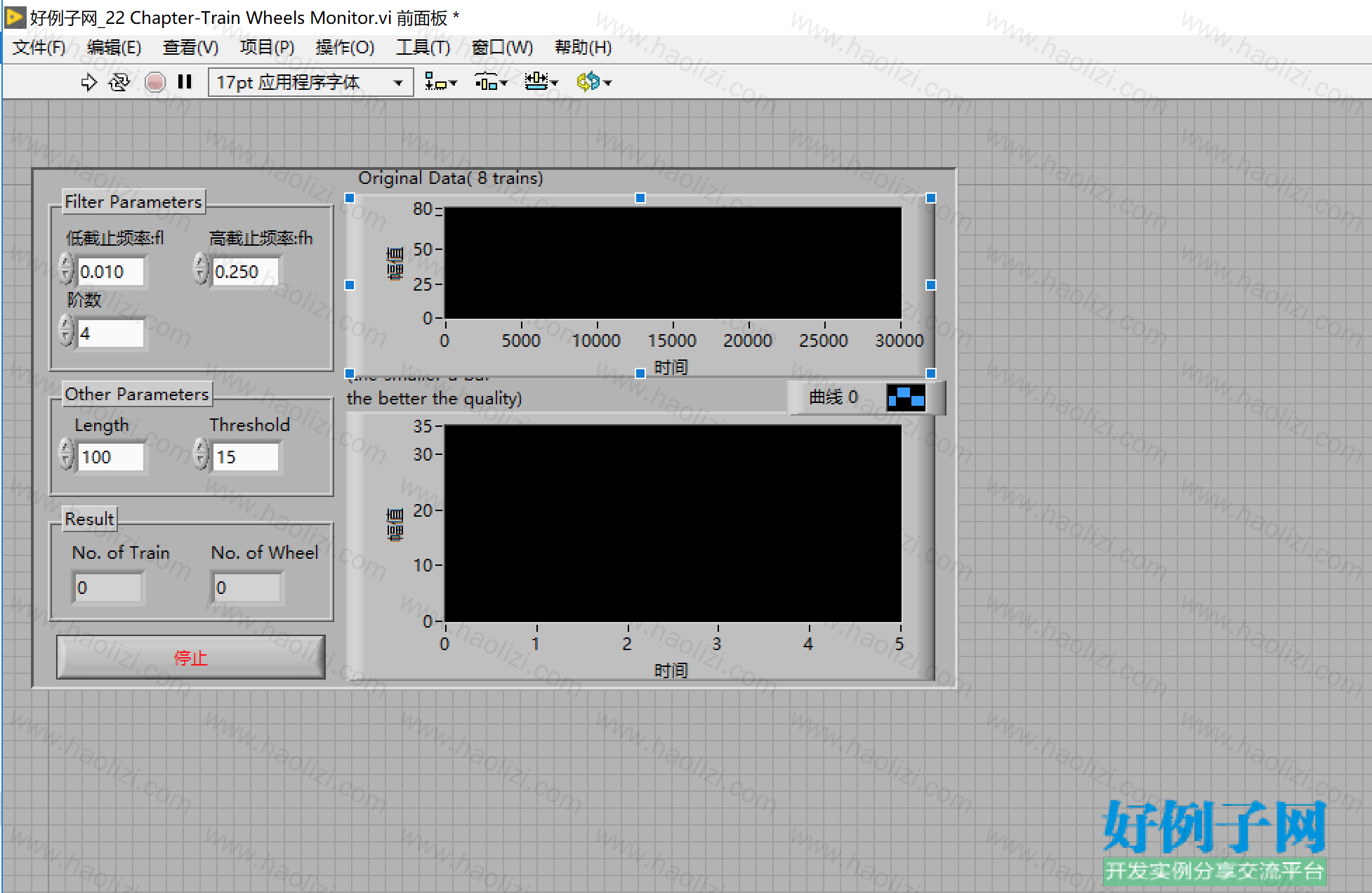
Task: Click the Result group label
Action: pos(89,520)
